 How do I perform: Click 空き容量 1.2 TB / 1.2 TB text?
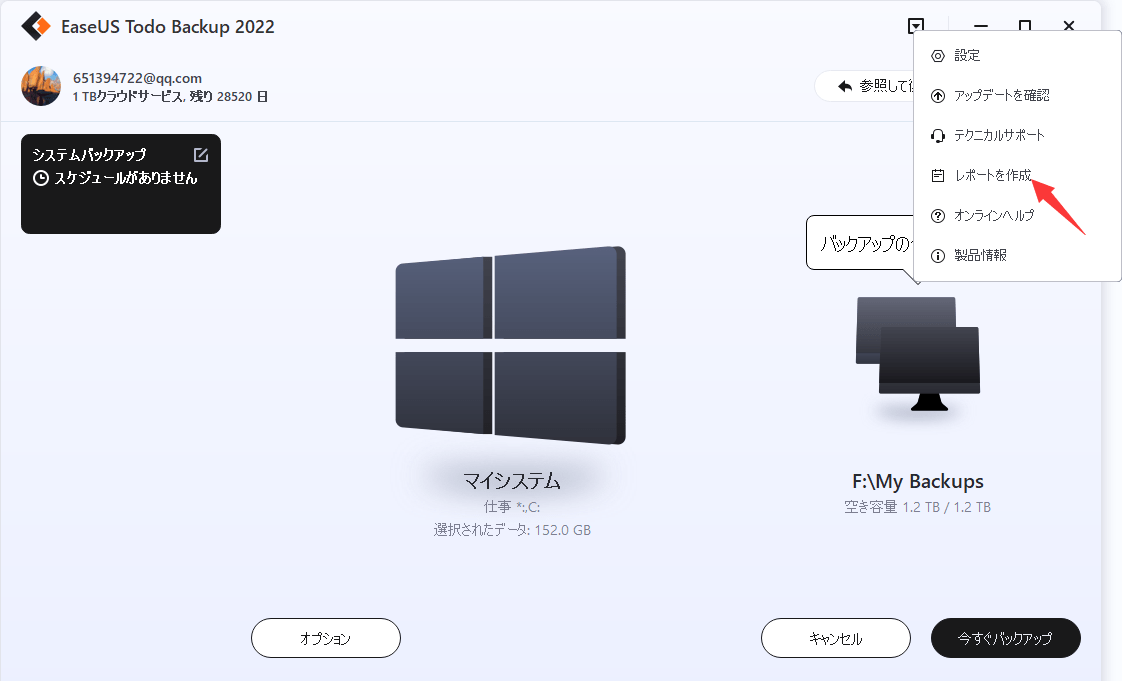pyautogui.click(x=917, y=507)
